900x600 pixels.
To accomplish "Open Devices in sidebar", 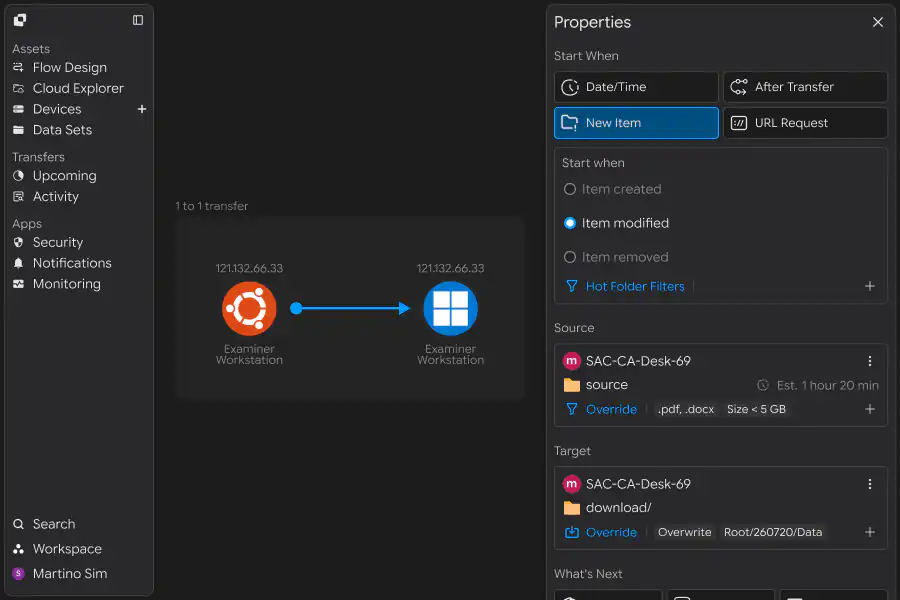I will [x=47, y=109].
